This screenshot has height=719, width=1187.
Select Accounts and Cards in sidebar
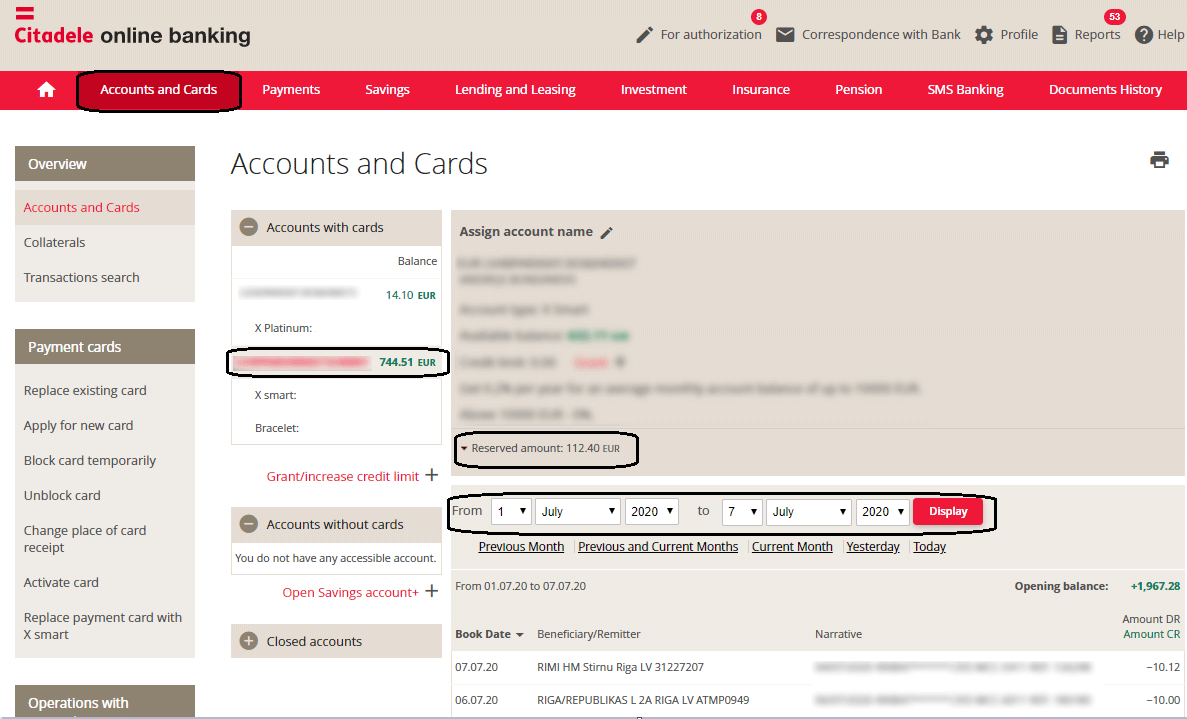pyautogui.click(x=82, y=207)
